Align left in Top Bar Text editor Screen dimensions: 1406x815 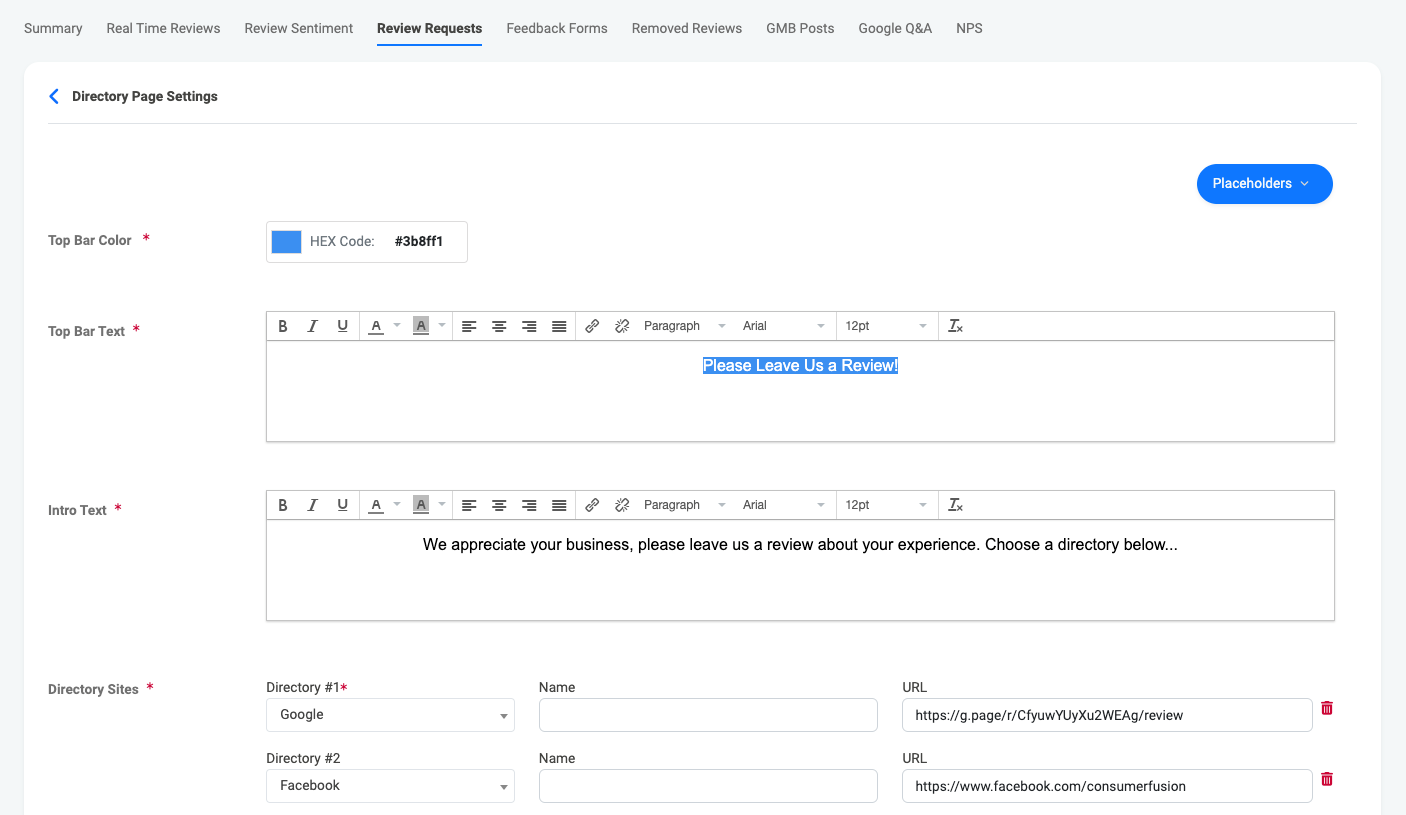click(x=469, y=326)
